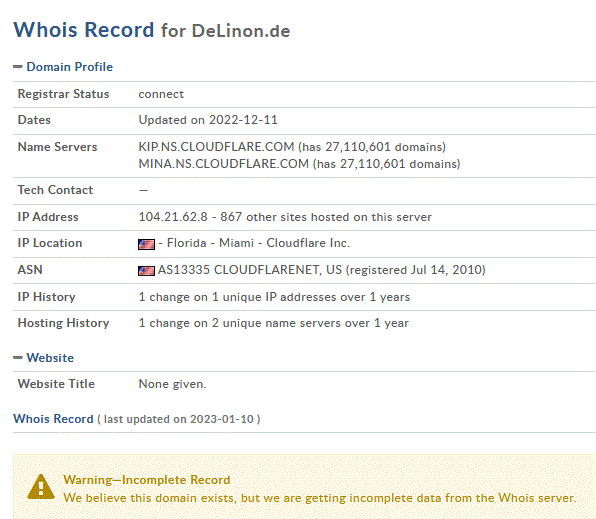Open the IP History change details

click(274, 297)
